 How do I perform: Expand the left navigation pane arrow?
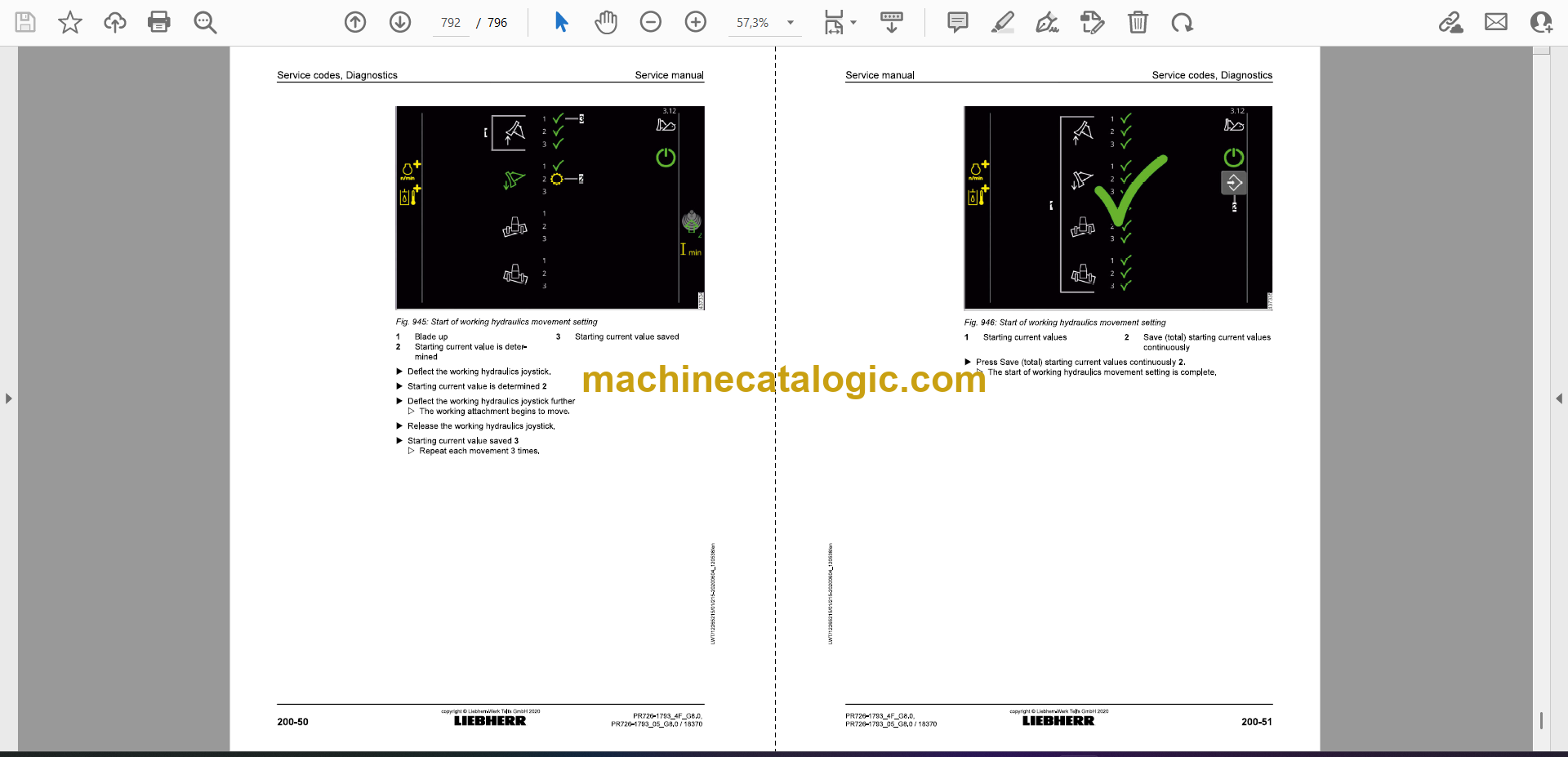pyautogui.click(x=8, y=399)
